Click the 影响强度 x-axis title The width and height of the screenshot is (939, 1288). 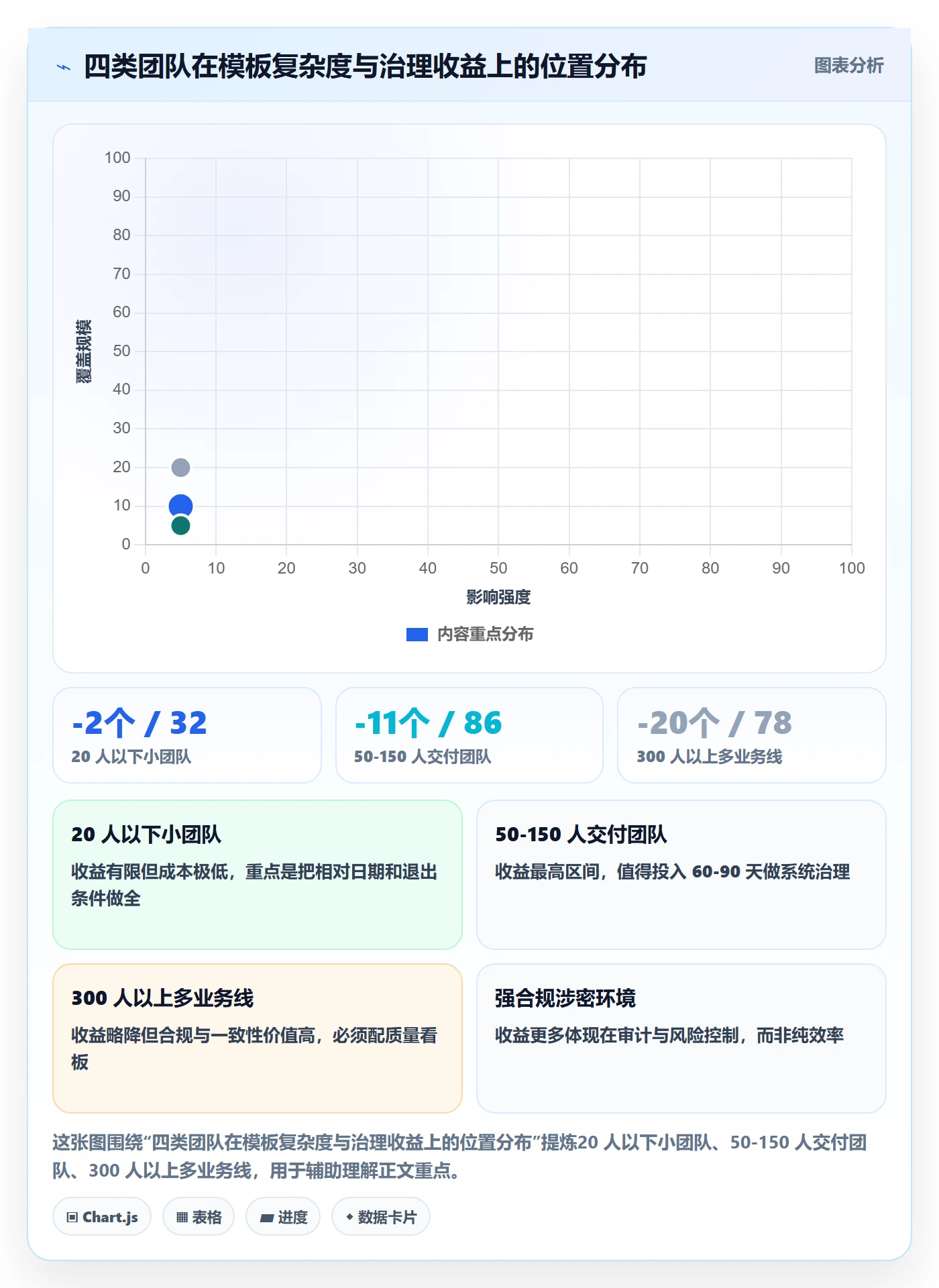click(498, 597)
